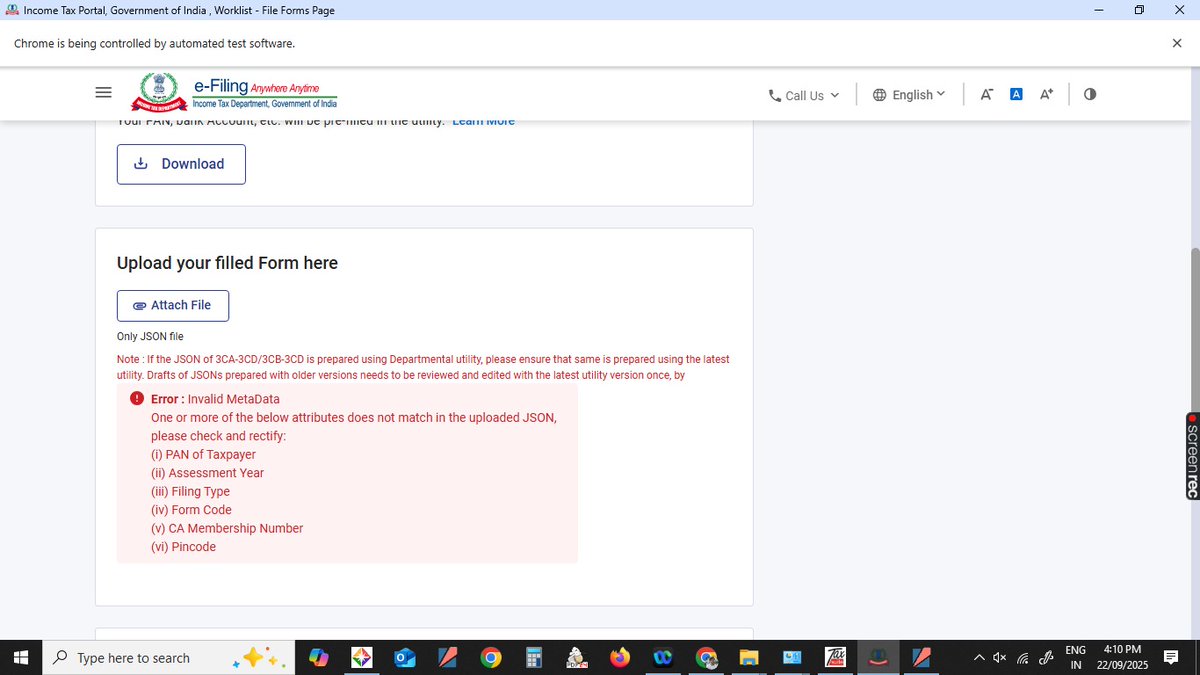Click the 'Upload your filled Form here' heading
The image size is (1200, 675).
tap(227, 263)
